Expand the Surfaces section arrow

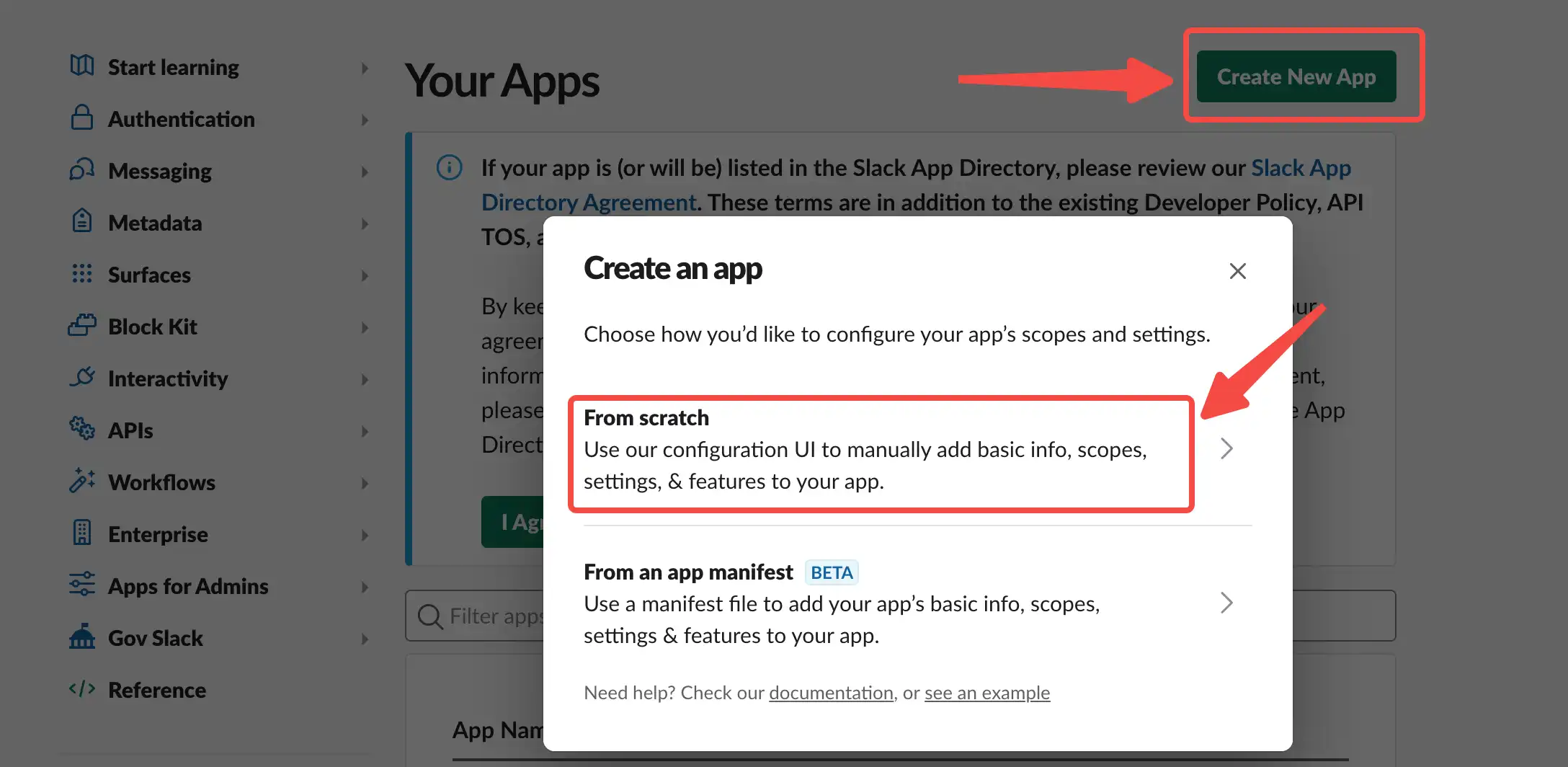pos(365,275)
